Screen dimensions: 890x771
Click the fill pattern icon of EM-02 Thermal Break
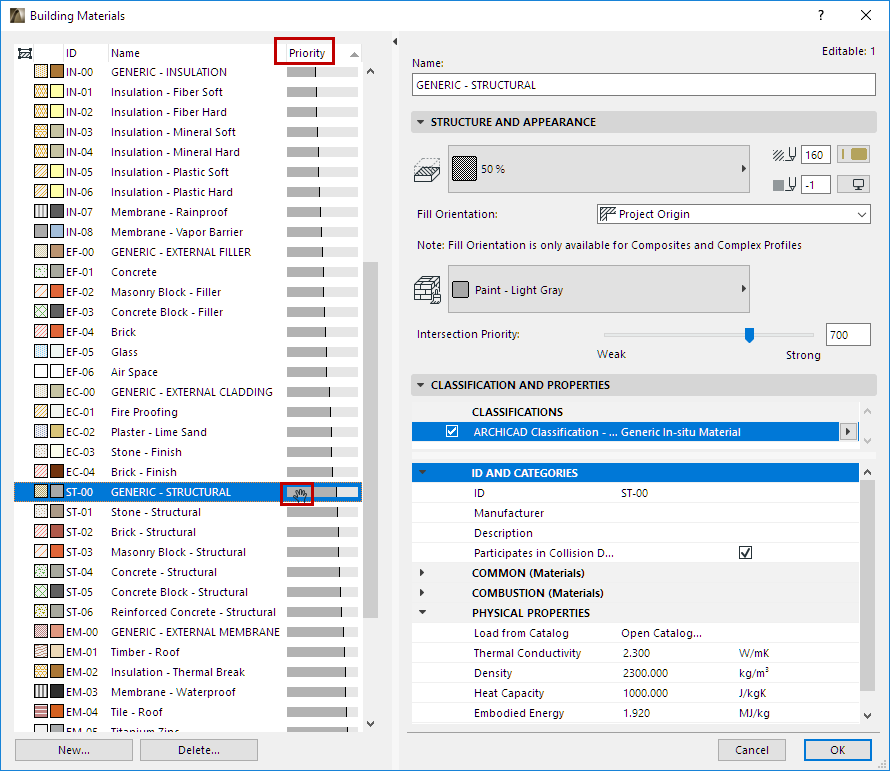(41, 671)
